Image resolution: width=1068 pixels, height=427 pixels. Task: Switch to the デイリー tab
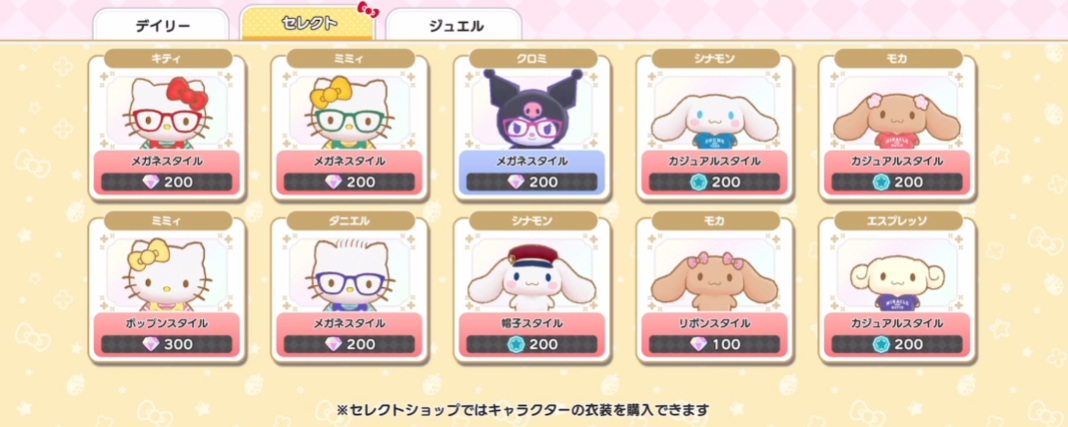(x=161, y=26)
